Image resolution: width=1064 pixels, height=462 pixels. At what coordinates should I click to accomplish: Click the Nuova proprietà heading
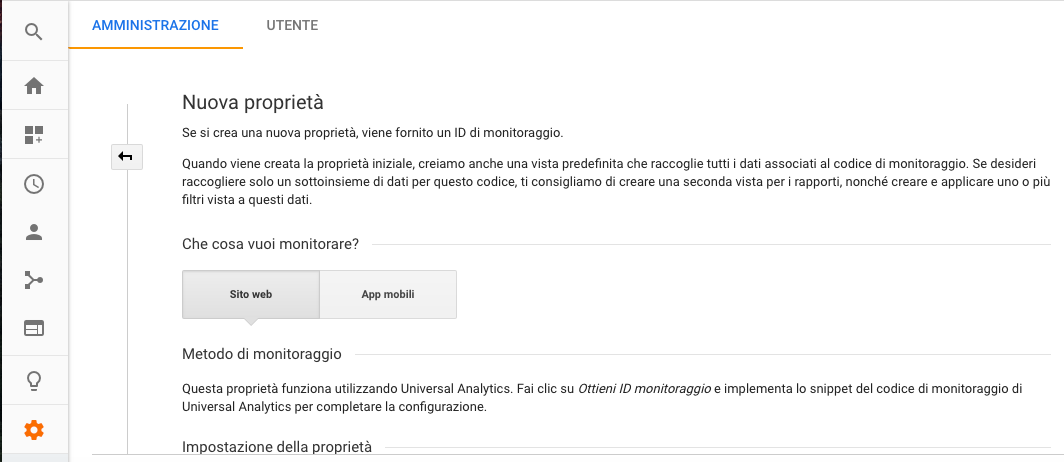point(253,102)
